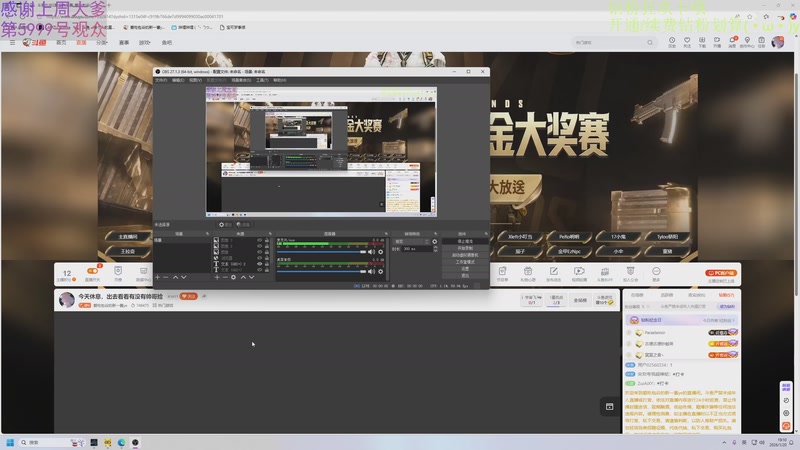Adjust the second mixer channel volume slider

(x=321, y=271)
